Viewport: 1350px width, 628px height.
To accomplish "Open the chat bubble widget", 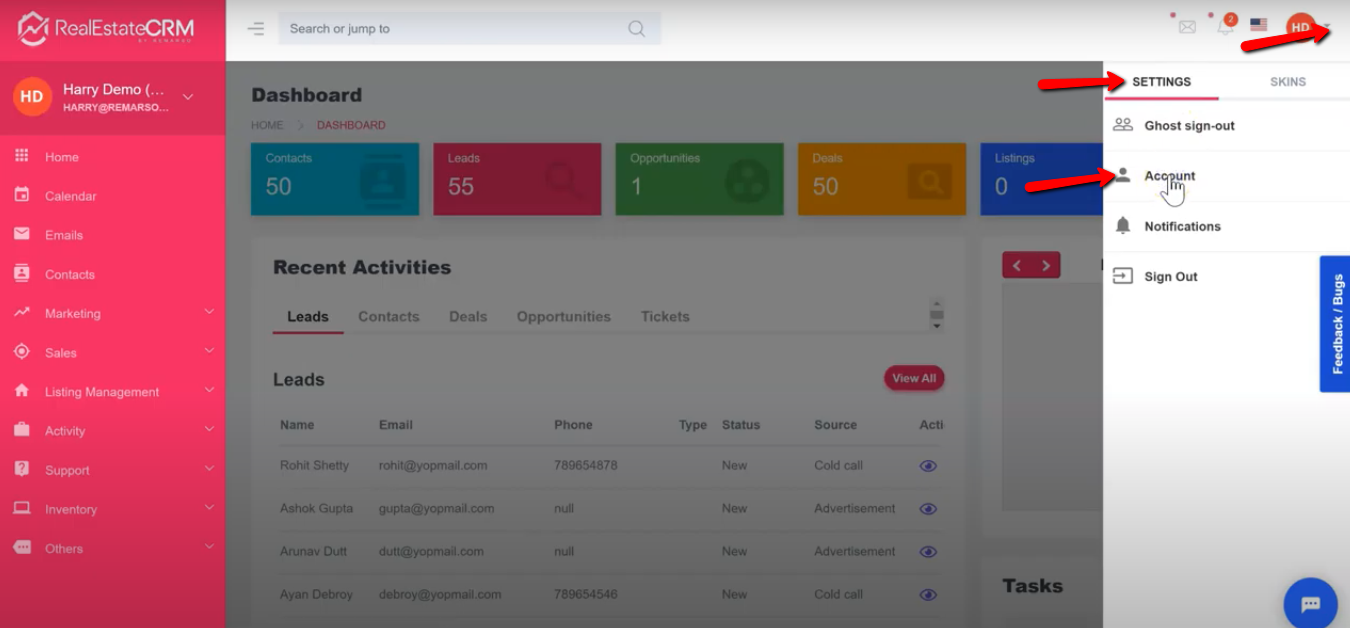I will coord(1310,603).
